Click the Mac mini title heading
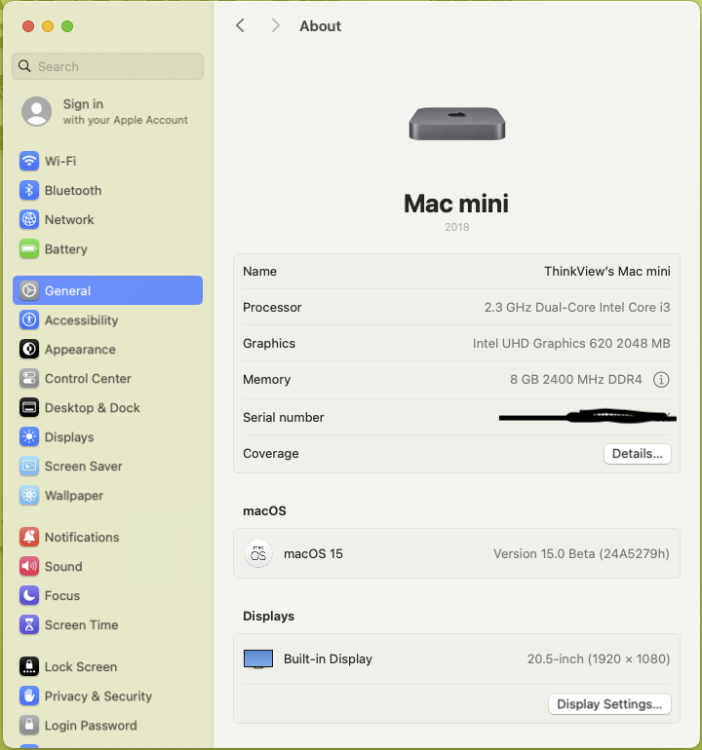 [x=456, y=203]
